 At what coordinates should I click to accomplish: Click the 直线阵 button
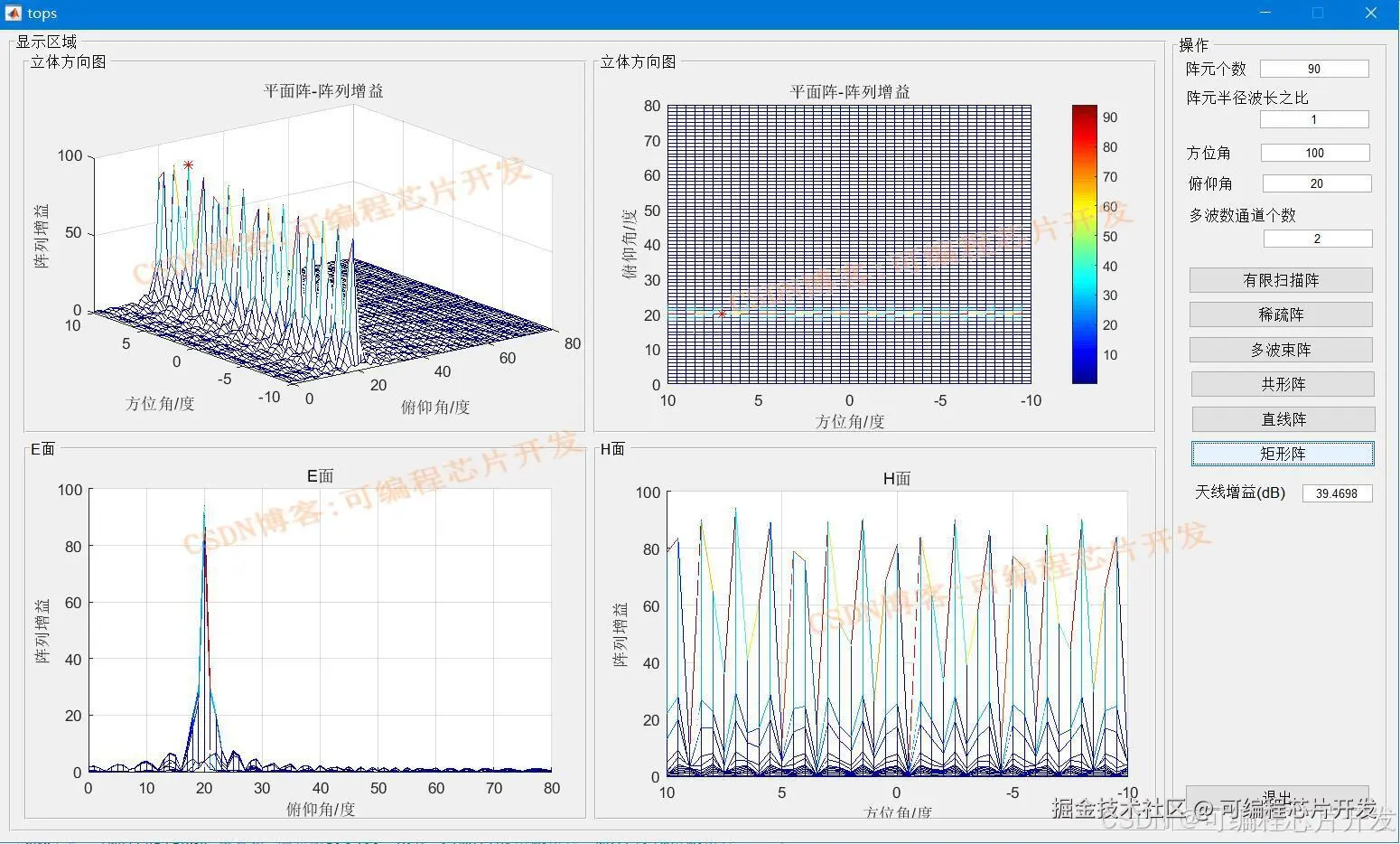point(1283,419)
